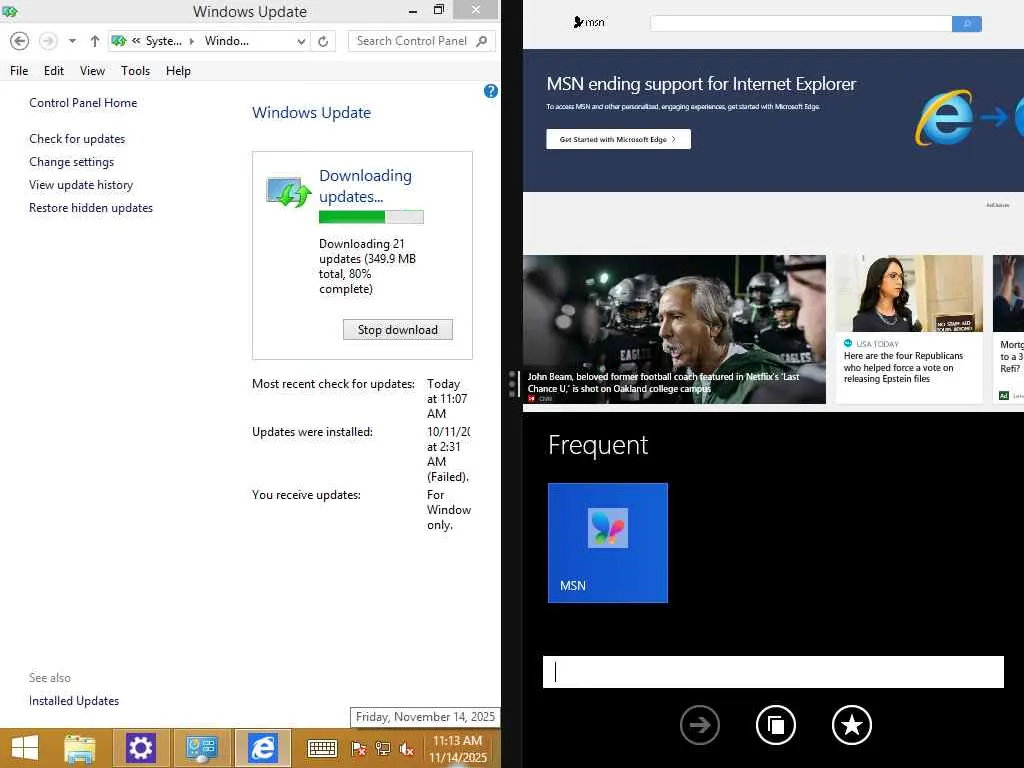
Task: Go back in Control Panel navigation
Action: pyautogui.click(x=20, y=41)
